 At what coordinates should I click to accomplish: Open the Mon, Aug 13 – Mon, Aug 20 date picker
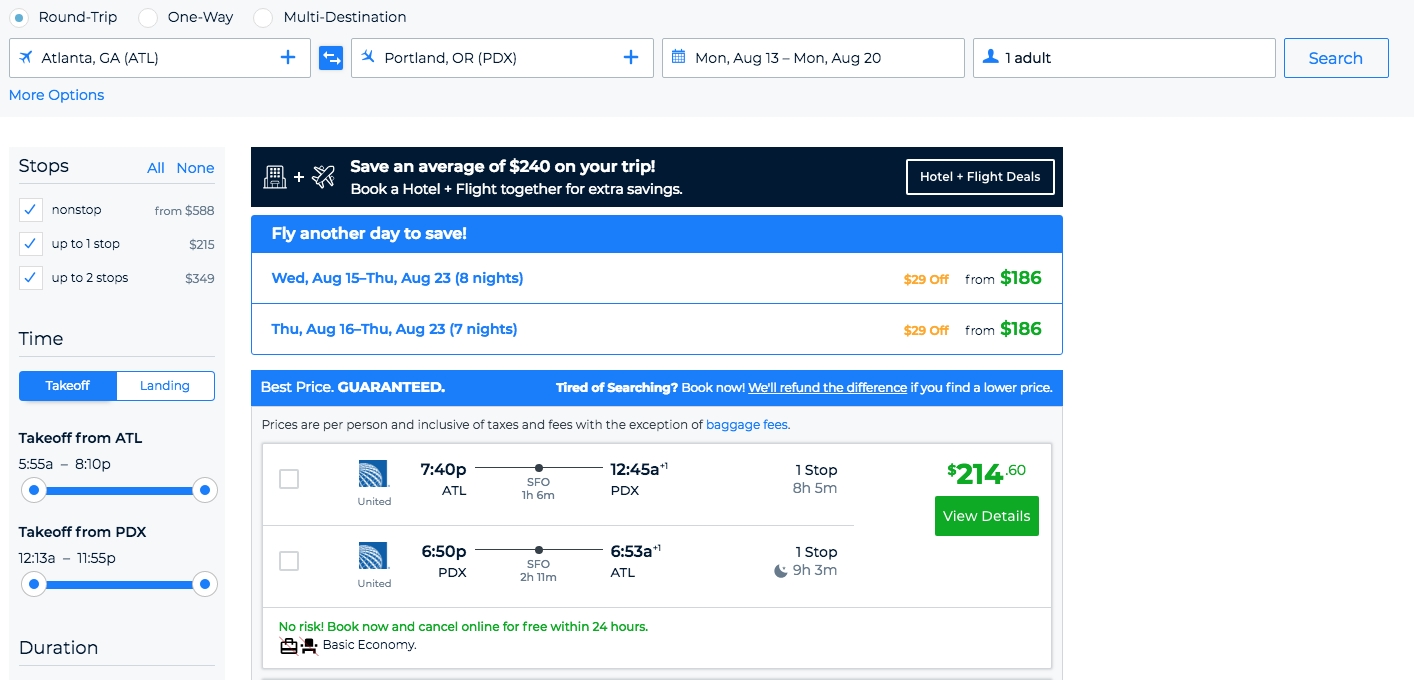pos(813,58)
